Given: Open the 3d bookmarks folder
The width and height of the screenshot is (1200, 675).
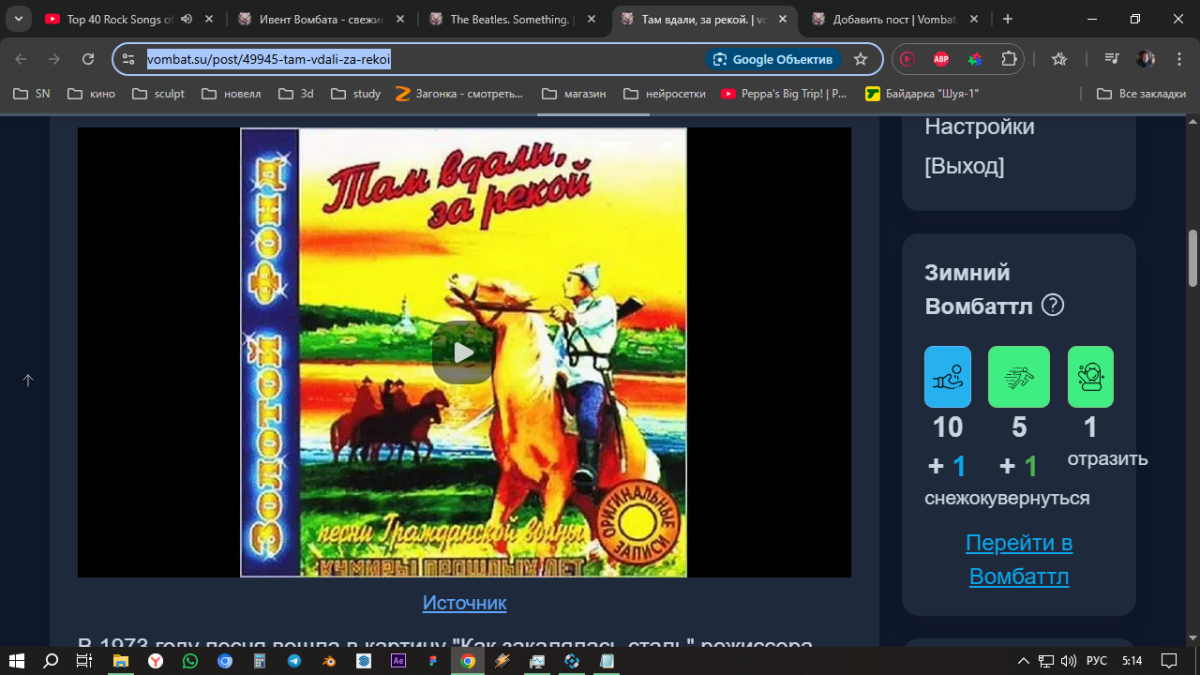Looking at the screenshot, I should coord(295,94).
